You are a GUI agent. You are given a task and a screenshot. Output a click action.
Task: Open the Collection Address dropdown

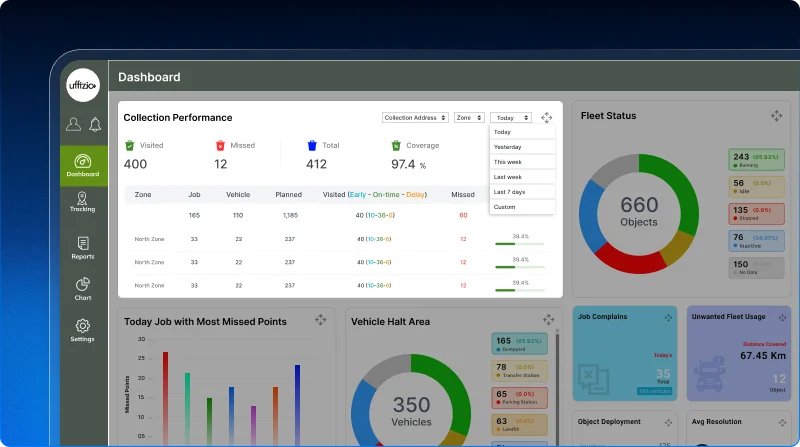[x=415, y=118]
